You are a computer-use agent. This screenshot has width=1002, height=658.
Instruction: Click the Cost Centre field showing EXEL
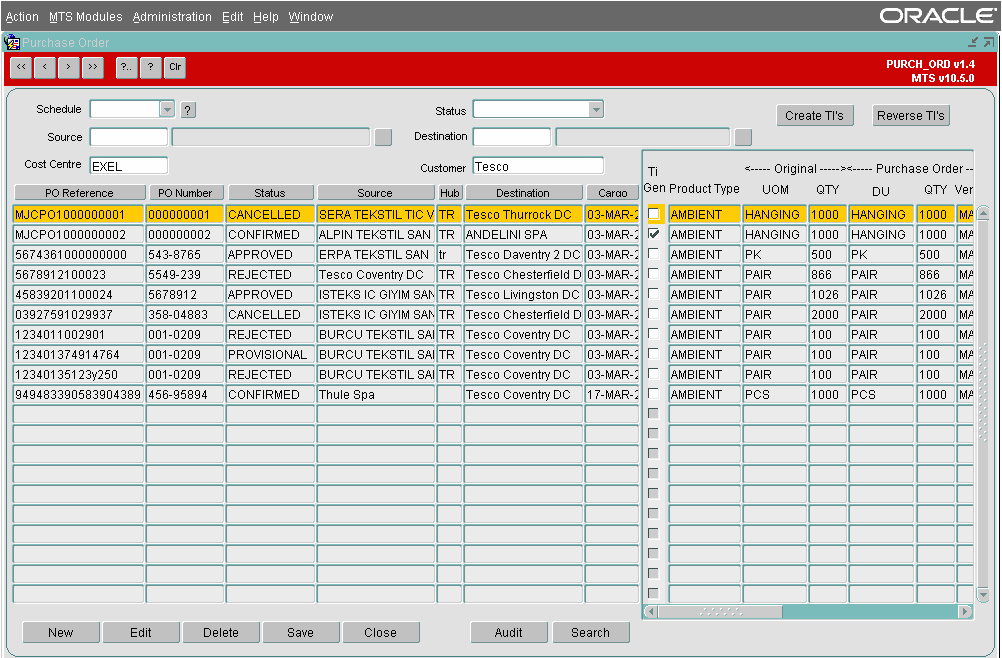[x=129, y=166]
